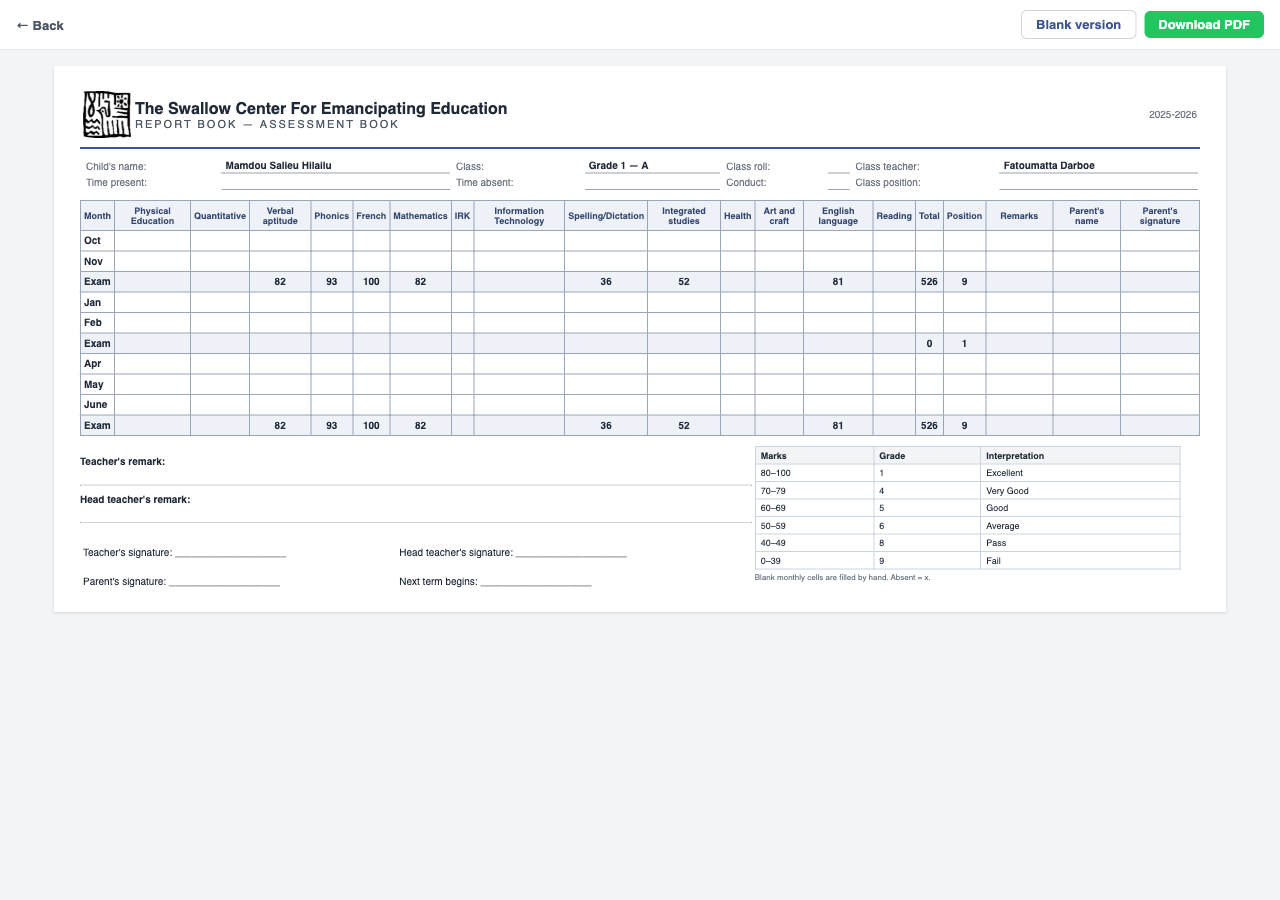Click the June month row label

tap(95, 405)
